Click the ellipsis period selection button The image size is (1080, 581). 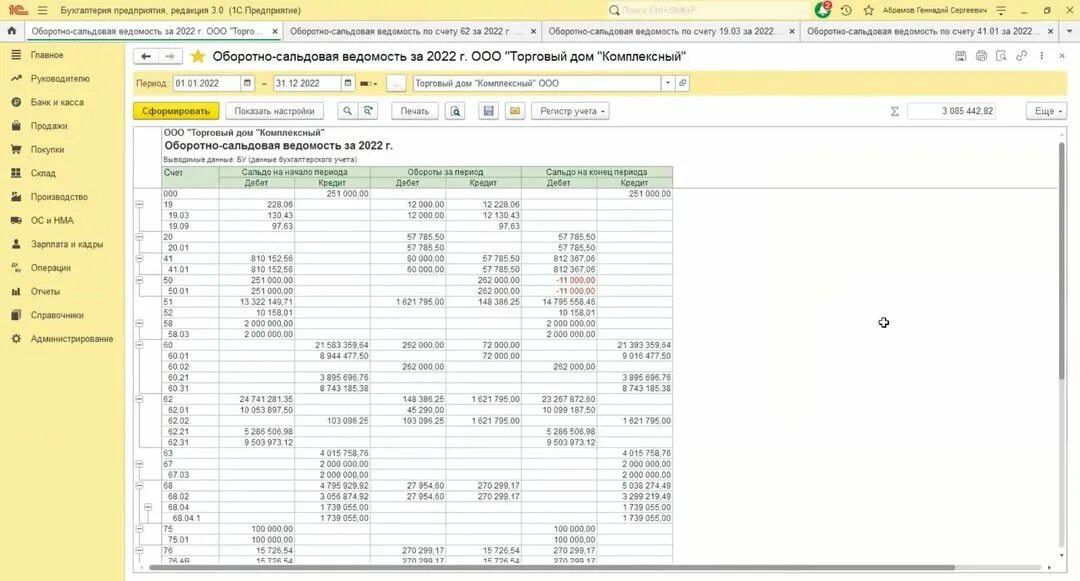(x=396, y=83)
